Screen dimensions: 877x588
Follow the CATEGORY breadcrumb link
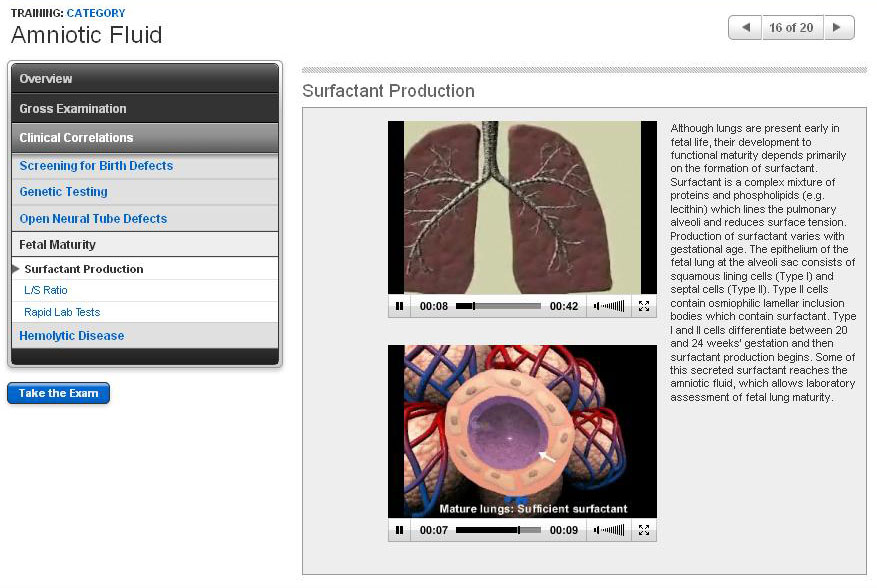click(96, 13)
